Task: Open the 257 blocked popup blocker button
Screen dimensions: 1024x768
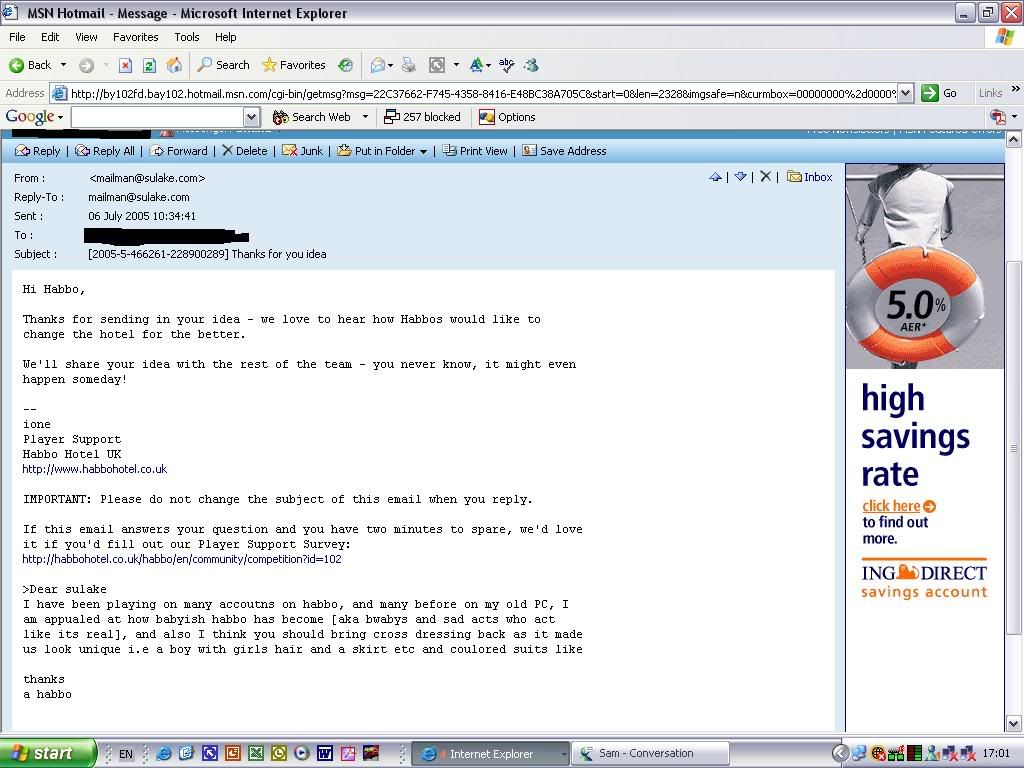Action: coord(422,117)
